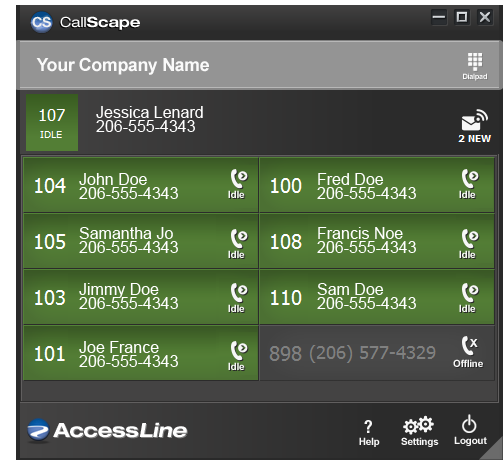Select the offline 898 (206) 577-4329 entry
The height and width of the screenshot is (460, 504).
pos(377,353)
